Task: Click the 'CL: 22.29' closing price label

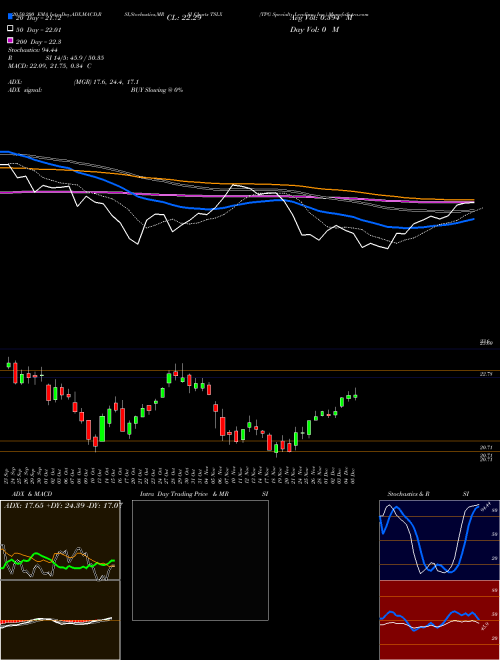Action: coord(184,18)
